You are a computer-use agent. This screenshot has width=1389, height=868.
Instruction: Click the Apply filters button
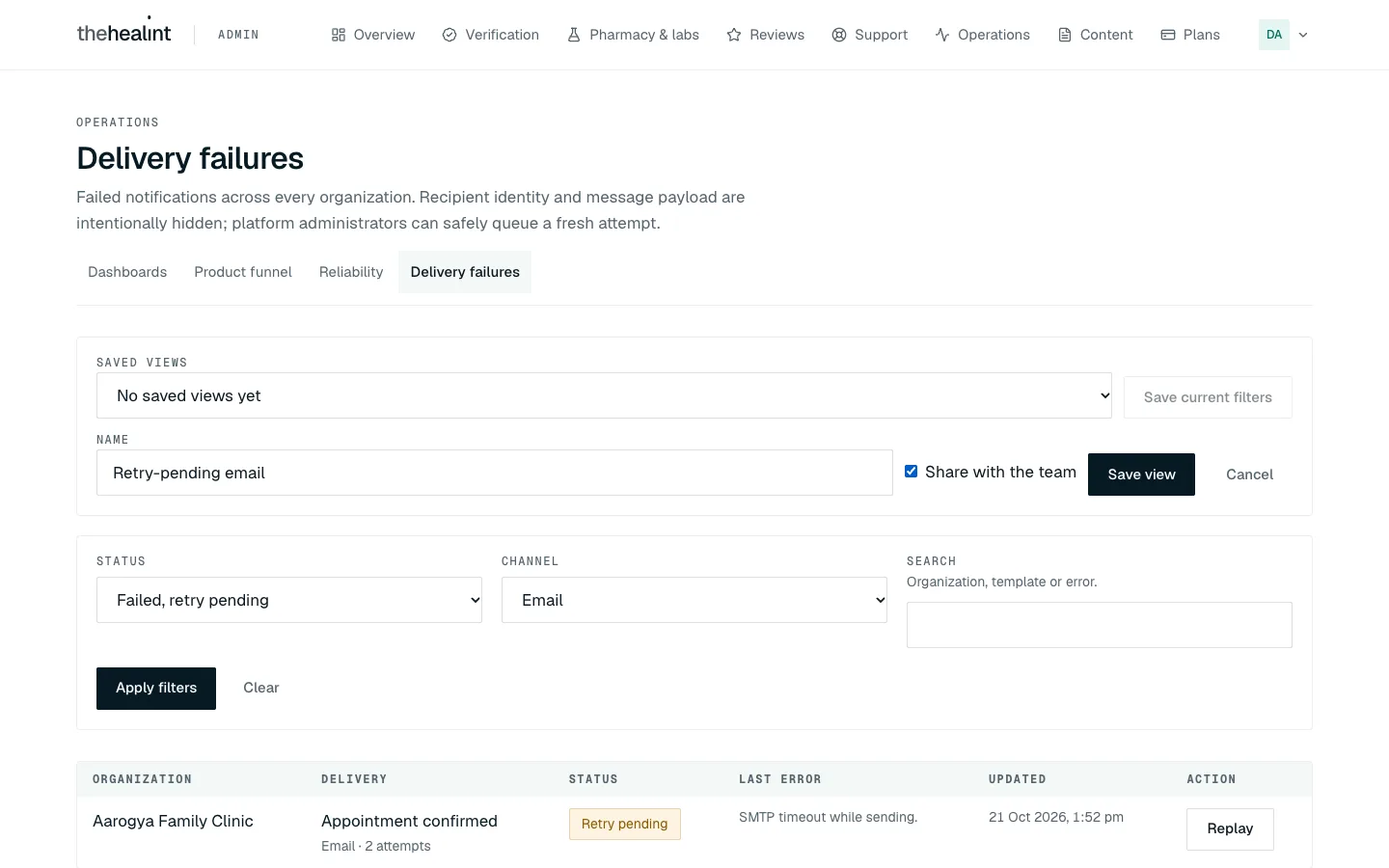pos(156,689)
